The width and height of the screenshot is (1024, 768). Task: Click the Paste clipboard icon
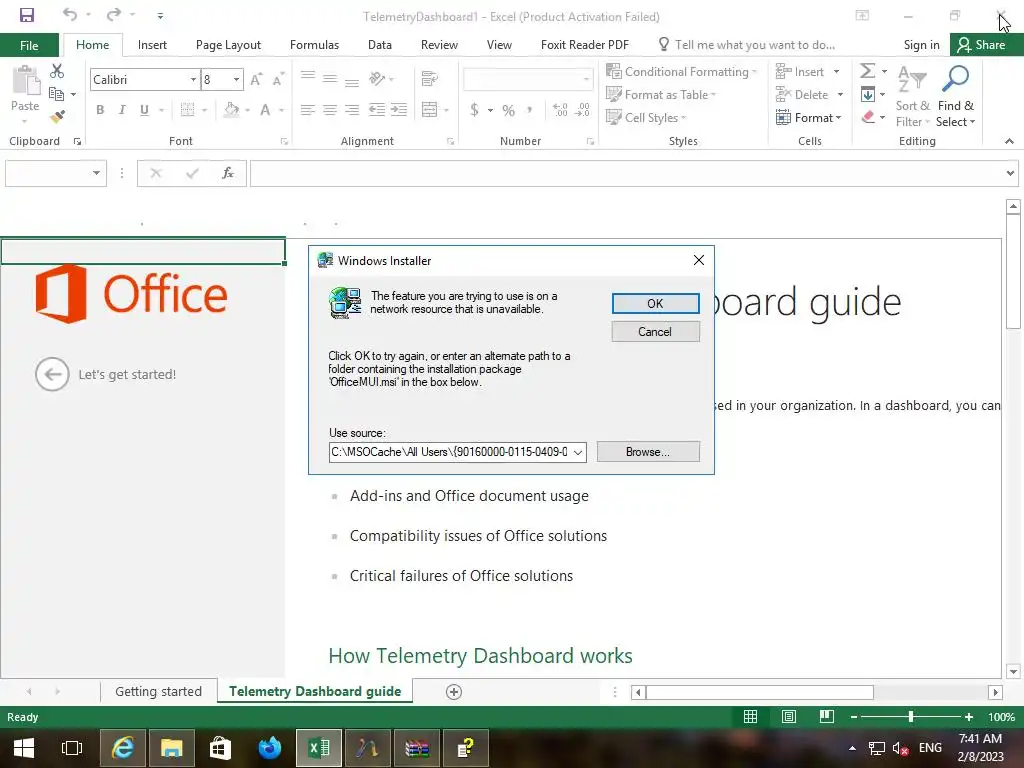(25, 81)
